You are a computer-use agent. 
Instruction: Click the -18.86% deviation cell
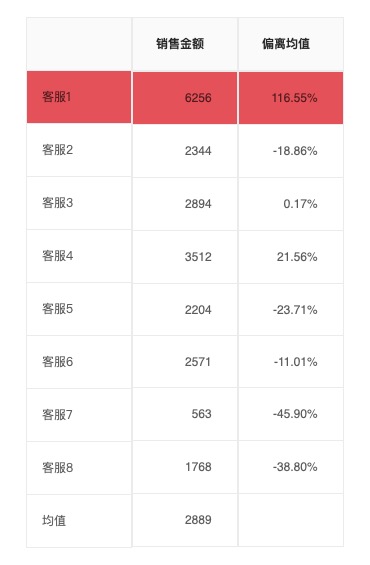[291, 151]
